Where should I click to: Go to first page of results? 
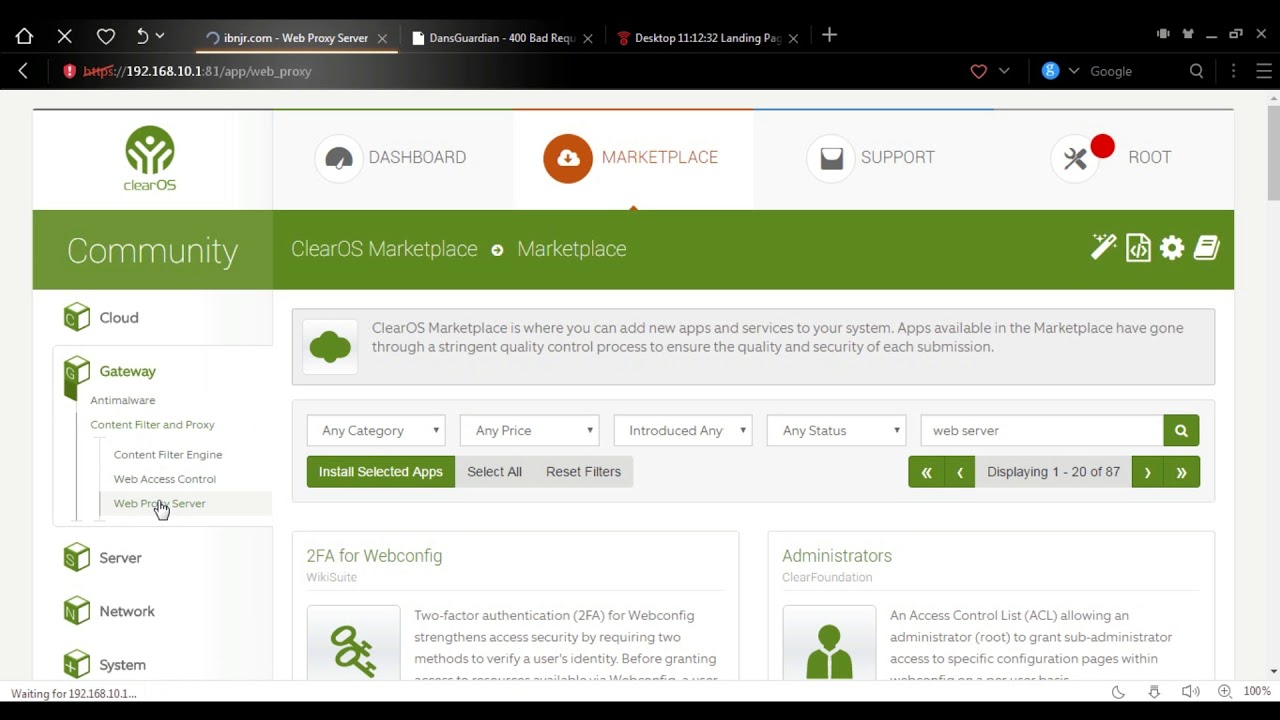tap(926, 472)
